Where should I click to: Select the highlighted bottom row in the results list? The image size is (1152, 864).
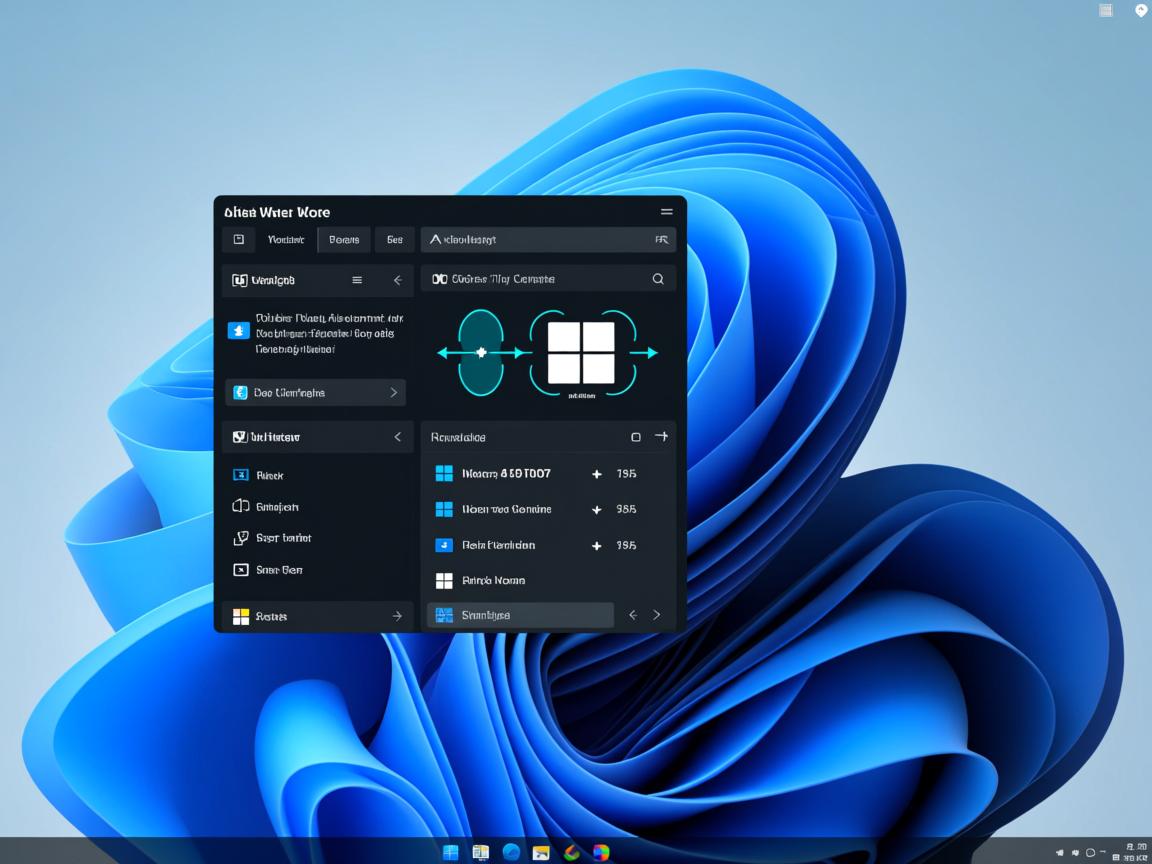(x=520, y=615)
